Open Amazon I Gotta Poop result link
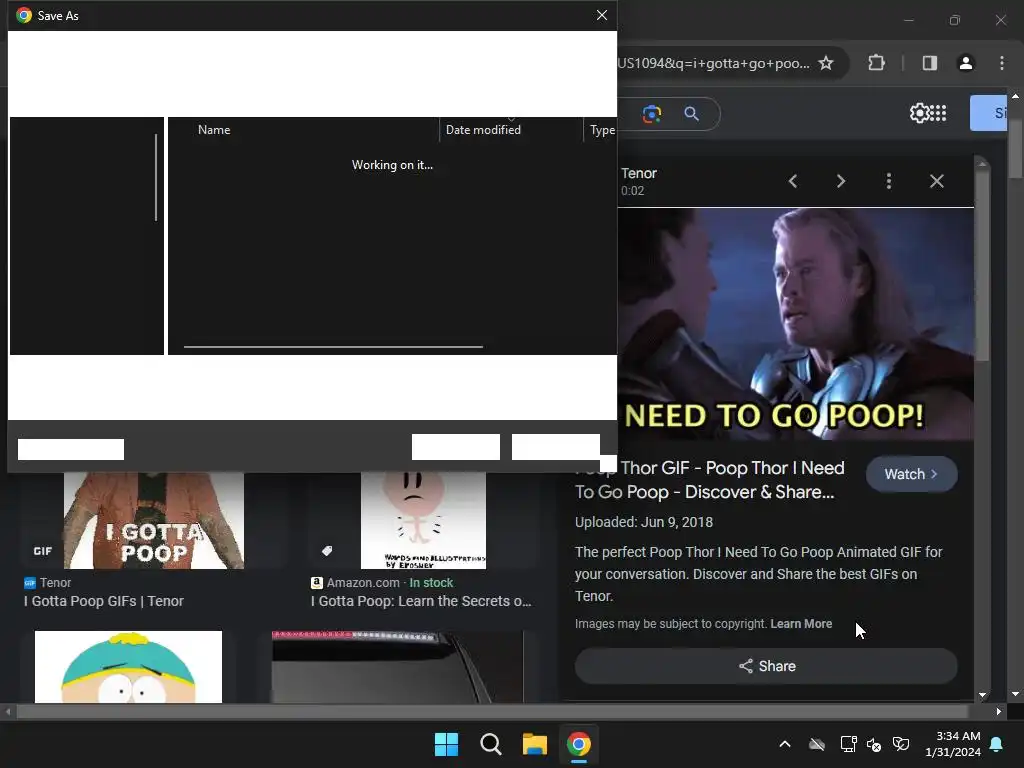Image resolution: width=1024 pixels, height=768 pixels. [421, 601]
